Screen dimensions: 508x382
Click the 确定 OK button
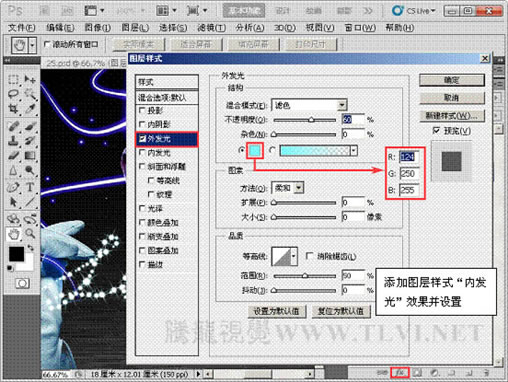click(x=452, y=80)
